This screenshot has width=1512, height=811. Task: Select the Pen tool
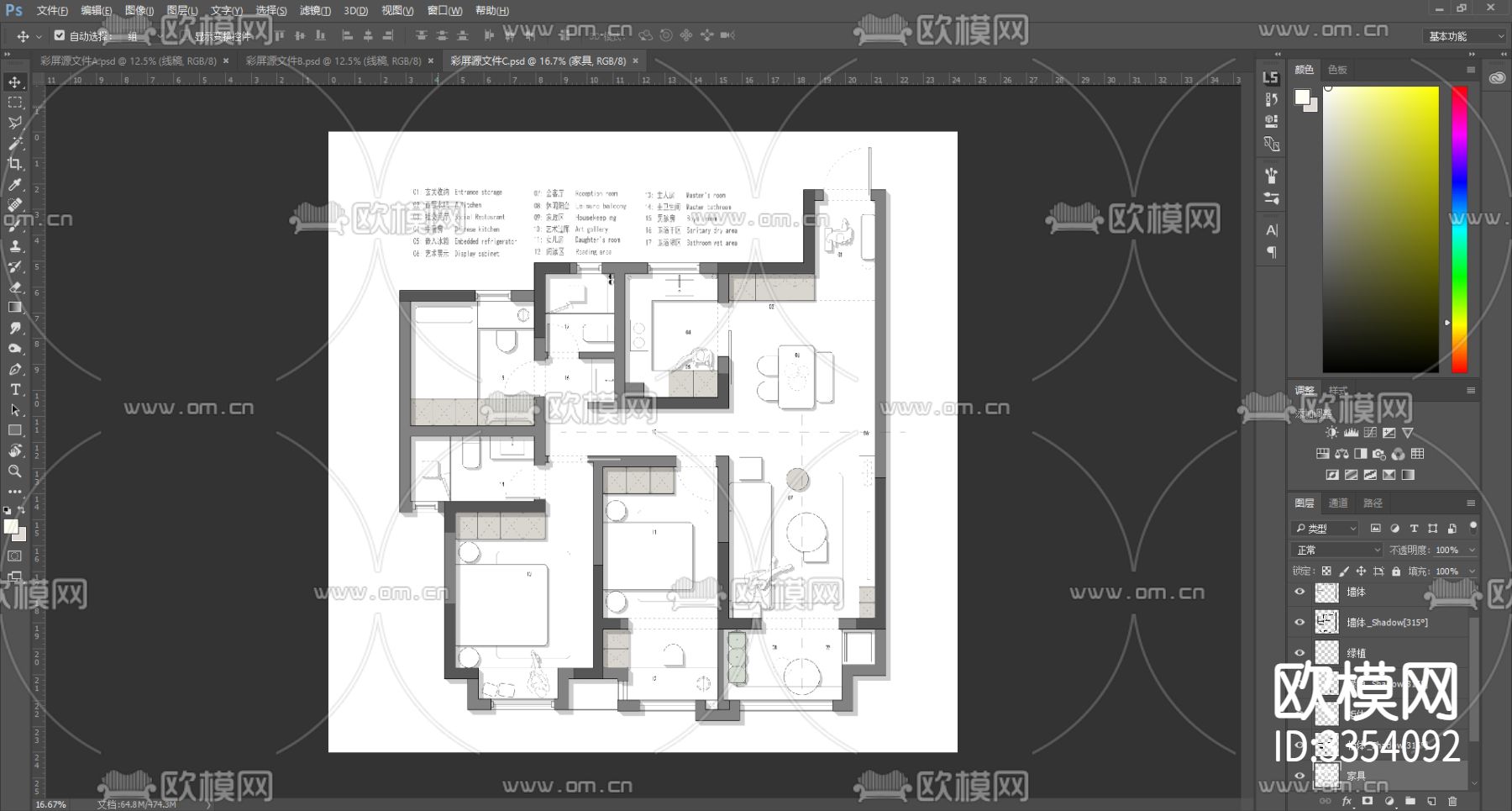[x=15, y=369]
